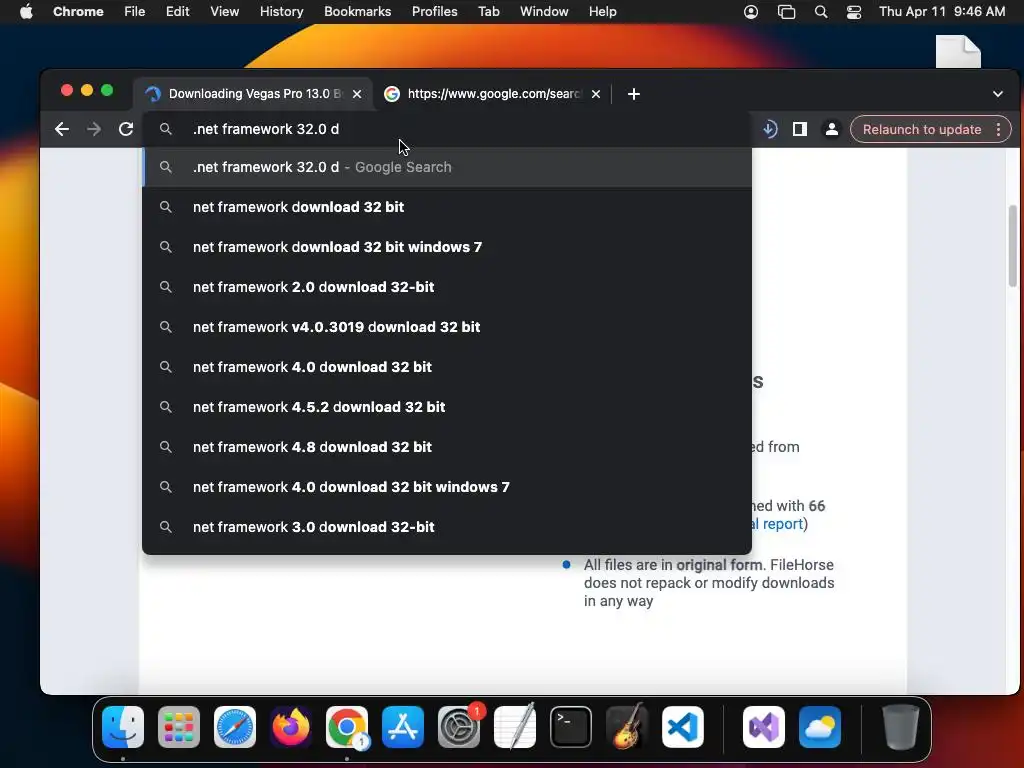Open Control Center in menu bar
The height and width of the screenshot is (768, 1024).
click(x=854, y=12)
